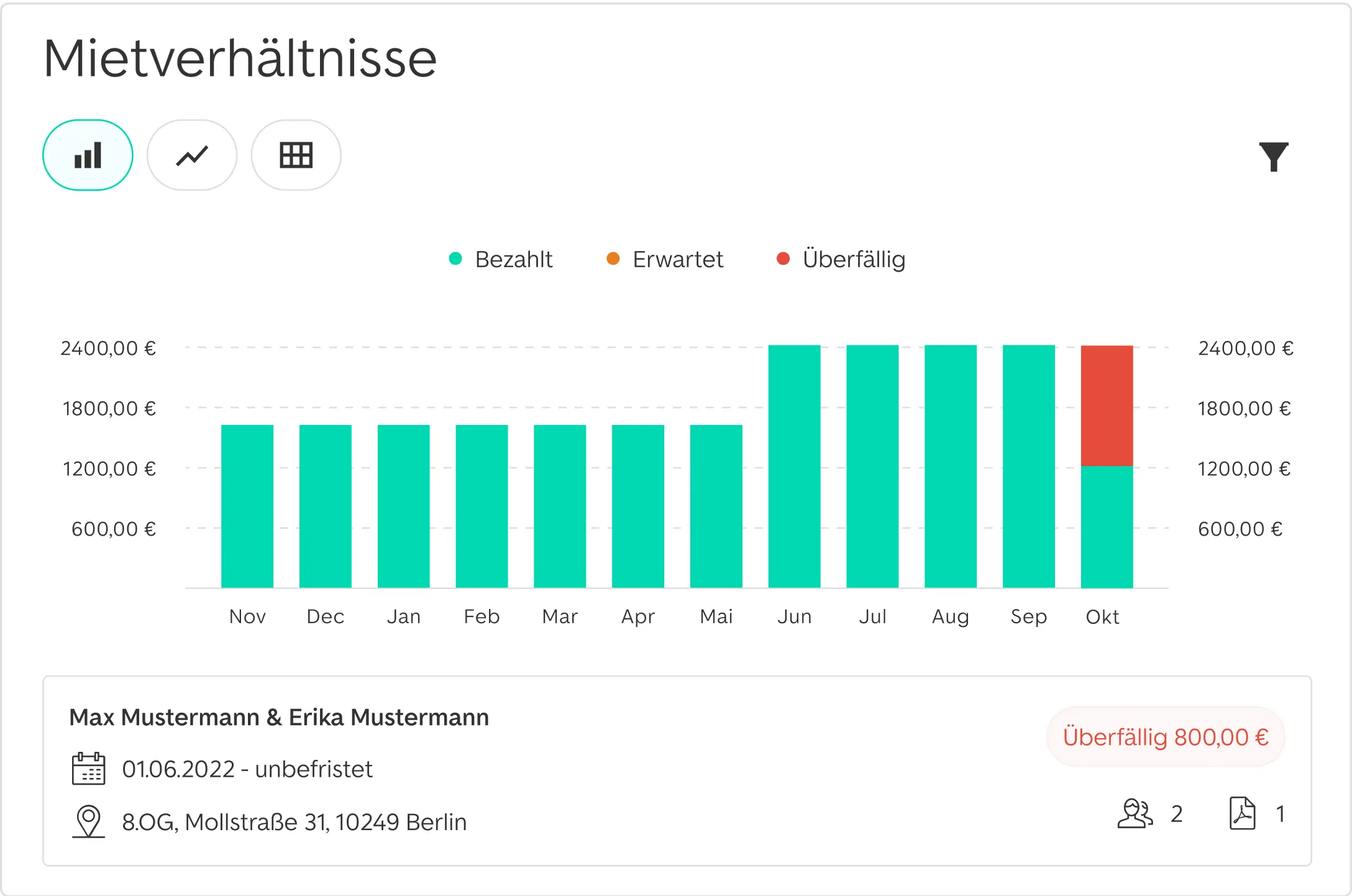Select the Aug bar in chart

point(951,466)
